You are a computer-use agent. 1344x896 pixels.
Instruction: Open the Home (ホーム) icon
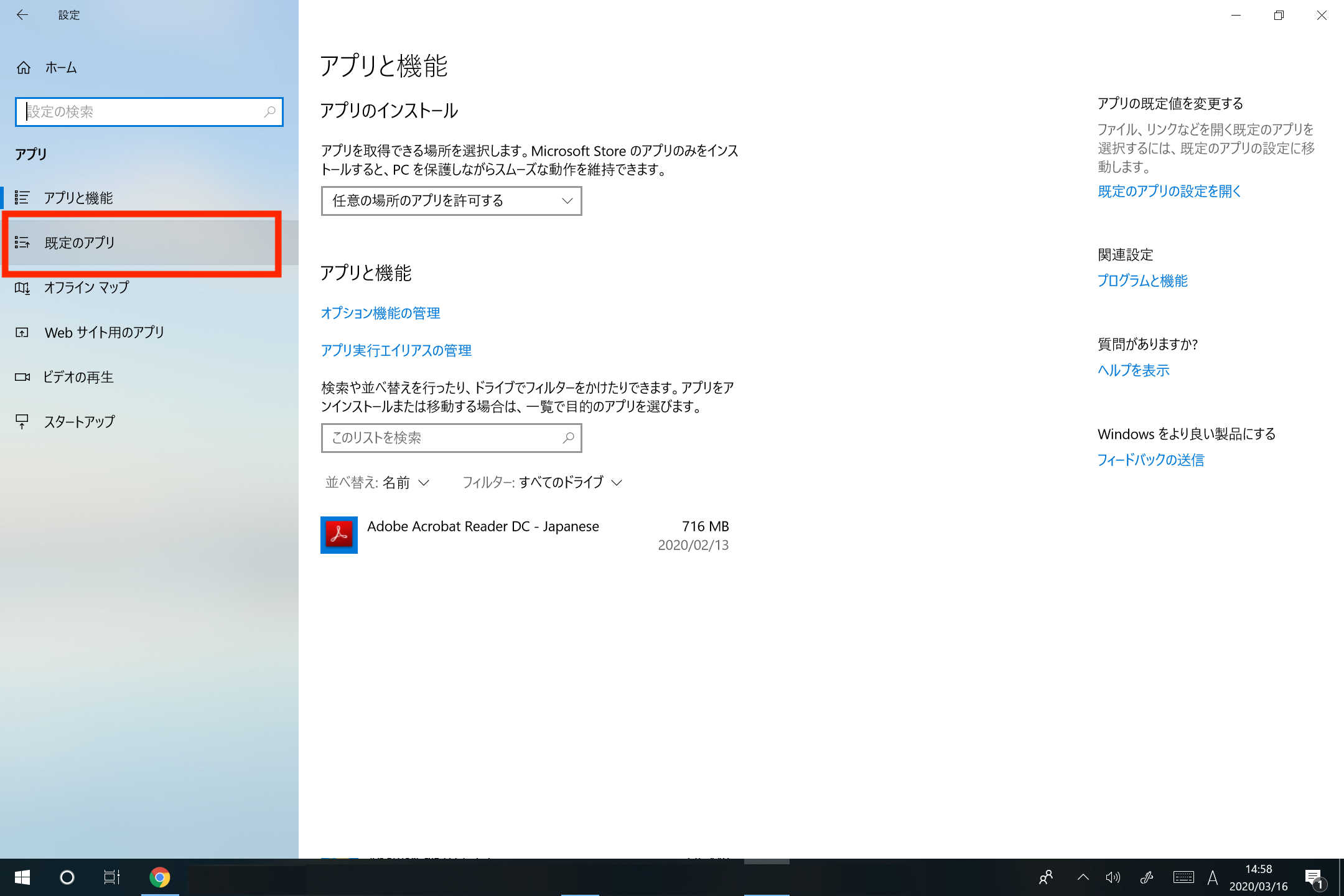click(24, 67)
